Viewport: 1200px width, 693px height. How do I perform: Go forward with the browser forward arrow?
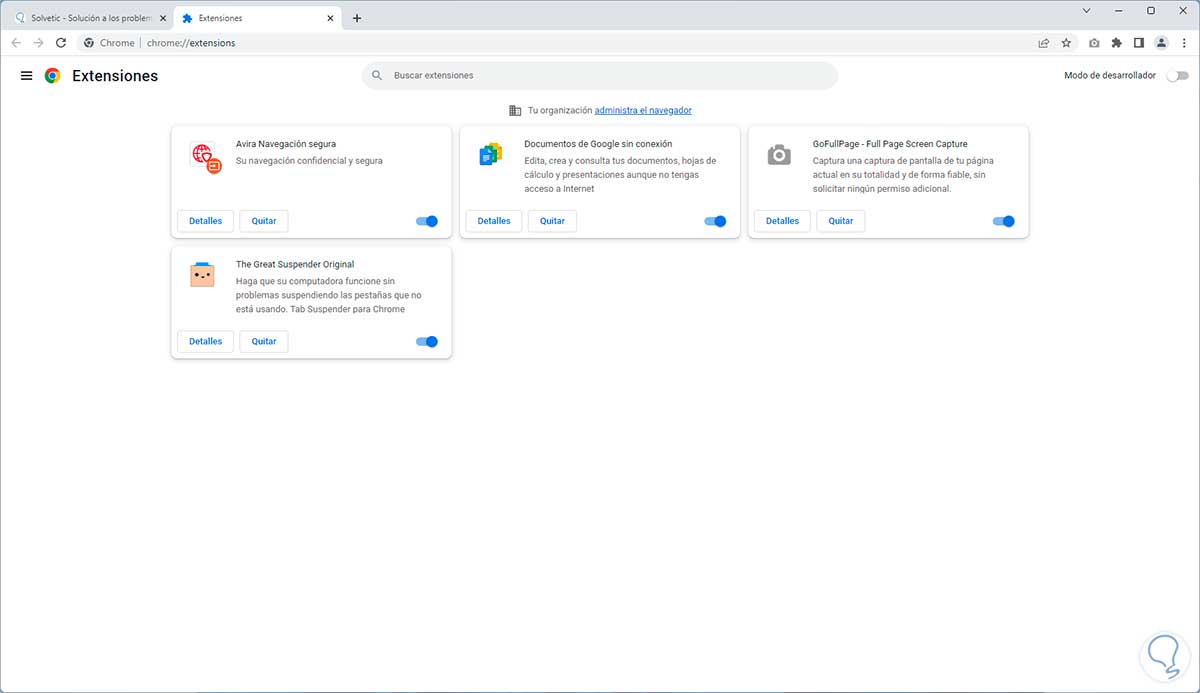pyautogui.click(x=38, y=43)
